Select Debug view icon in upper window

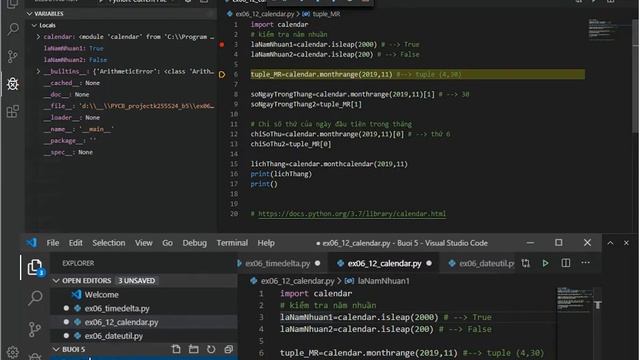pos(13,84)
